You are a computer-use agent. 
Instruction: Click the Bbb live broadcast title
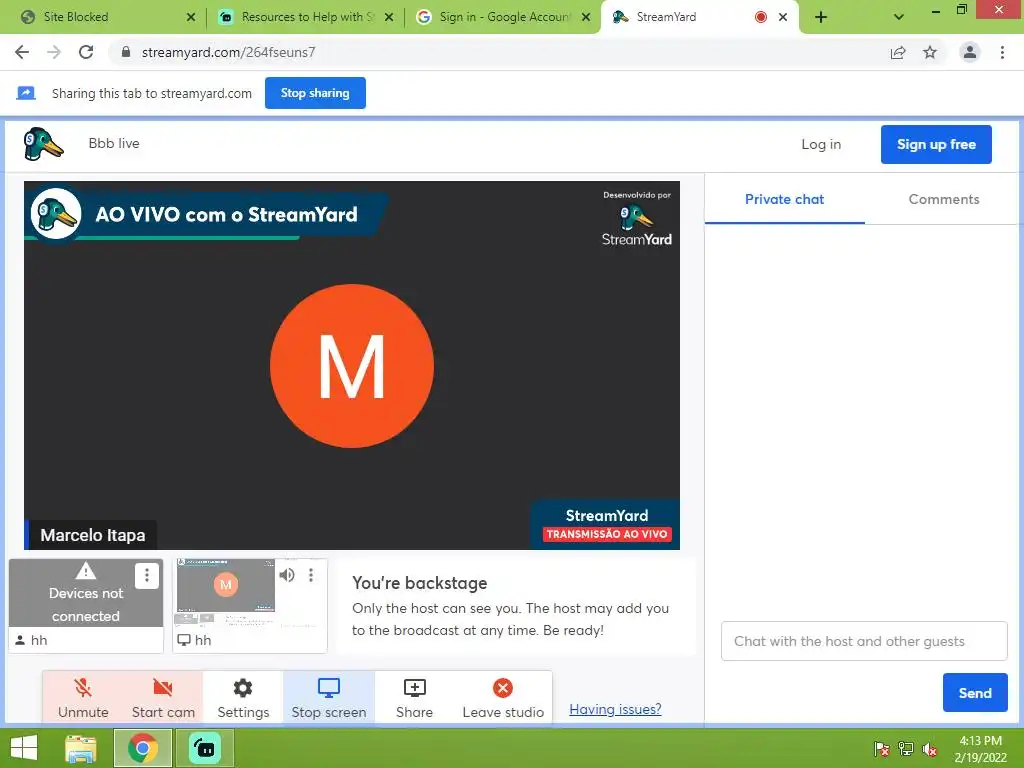pos(114,143)
